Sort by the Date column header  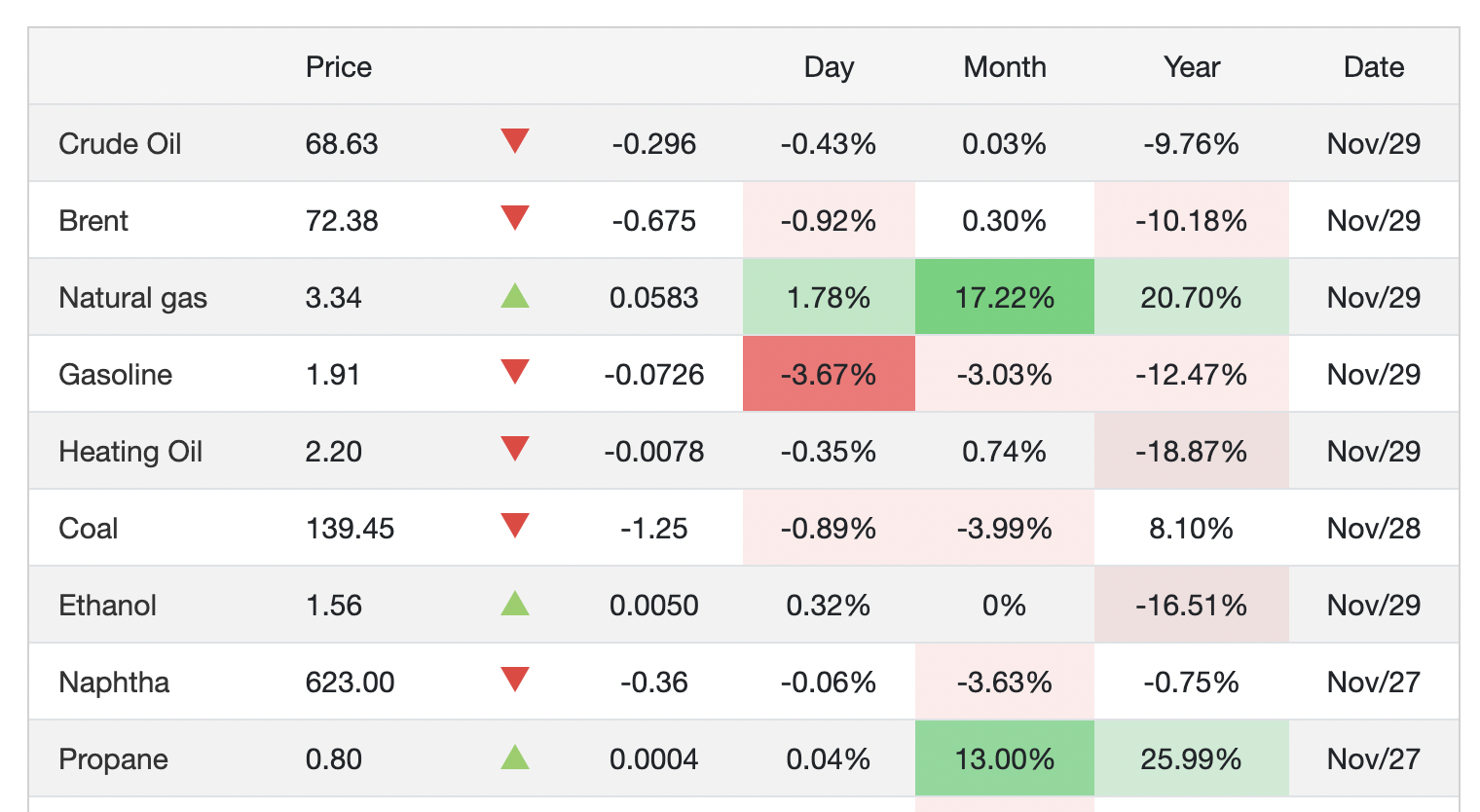pyautogui.click(x=1374, y=67)
